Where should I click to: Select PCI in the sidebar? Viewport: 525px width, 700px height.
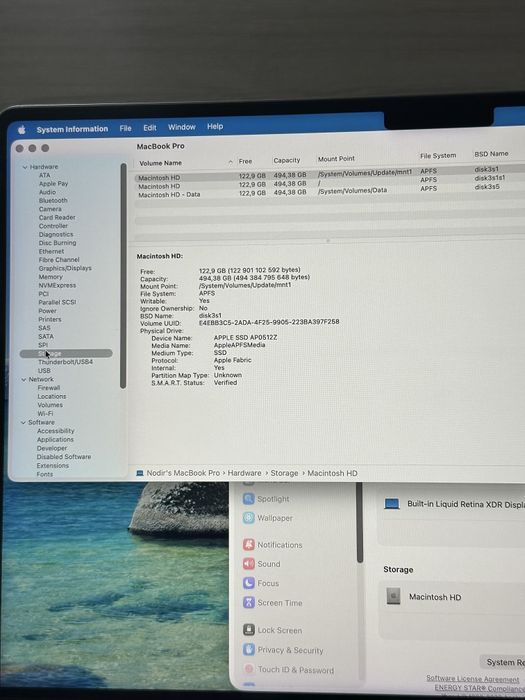(43, 294)
